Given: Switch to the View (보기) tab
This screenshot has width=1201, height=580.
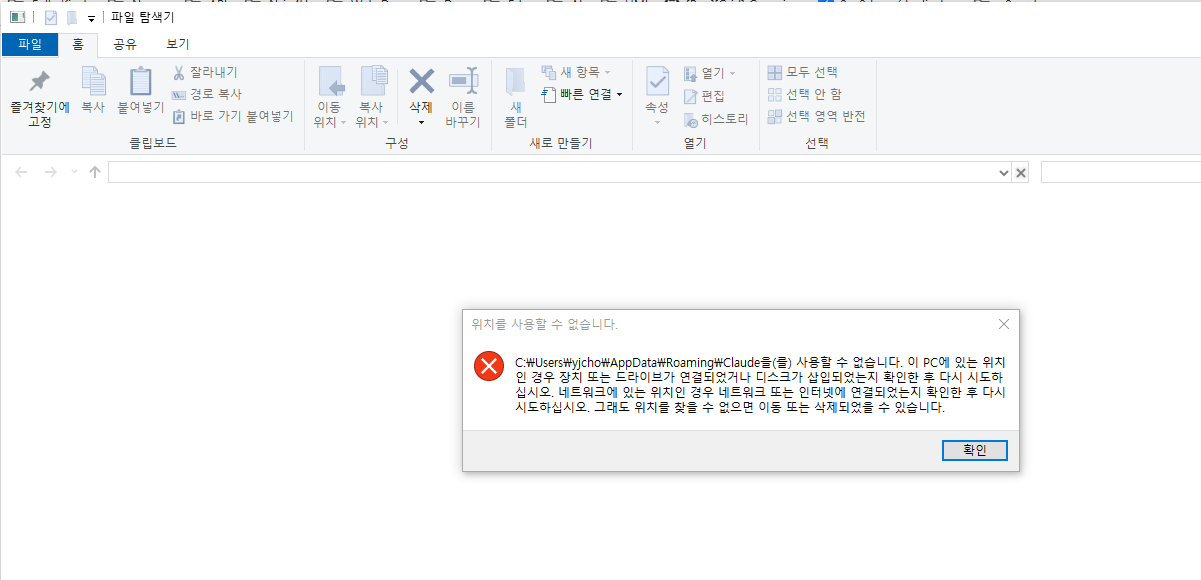Looking at the screenshot, I should coord(178,44).
